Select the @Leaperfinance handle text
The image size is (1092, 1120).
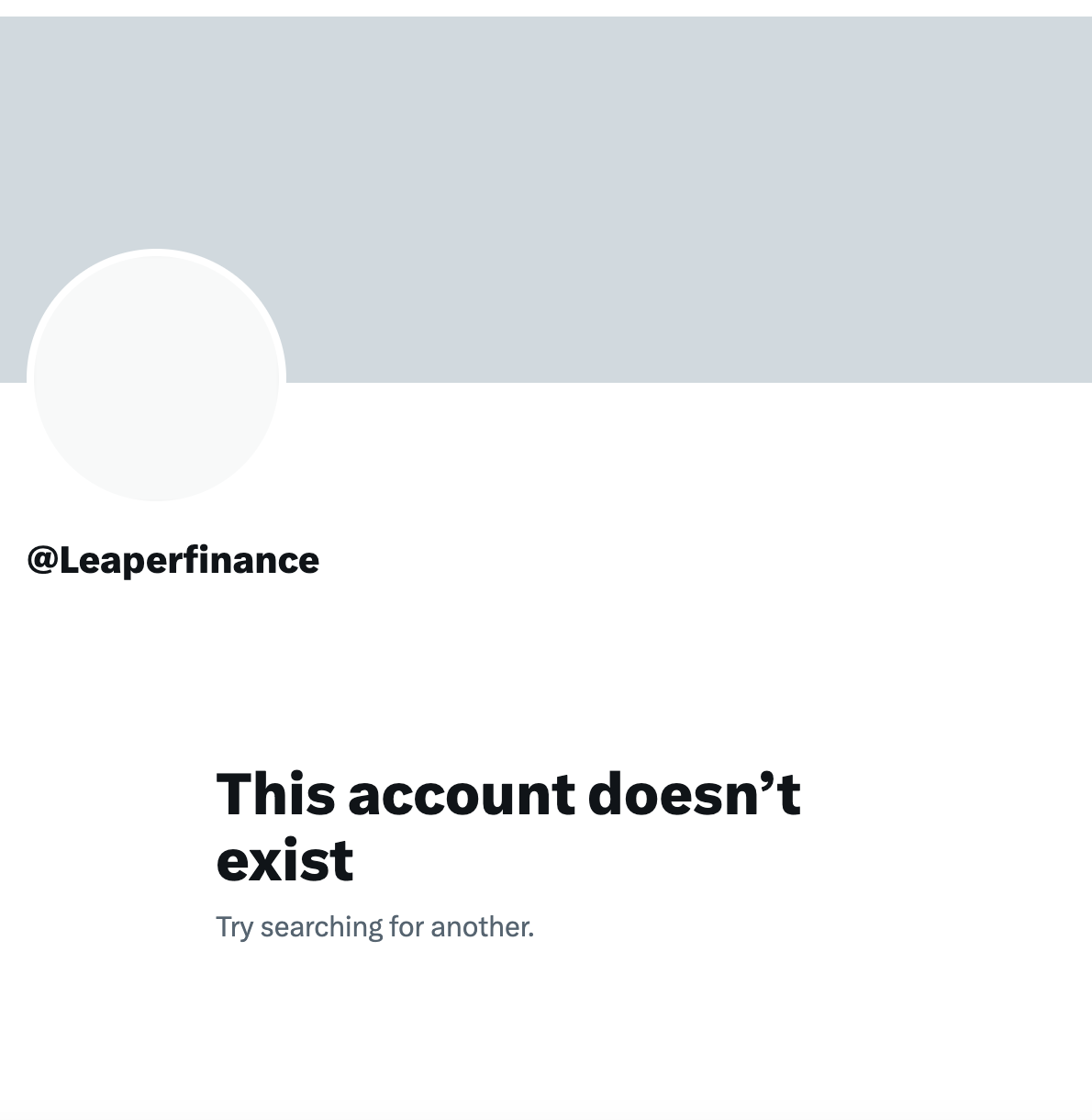click(x=173, y=560)
